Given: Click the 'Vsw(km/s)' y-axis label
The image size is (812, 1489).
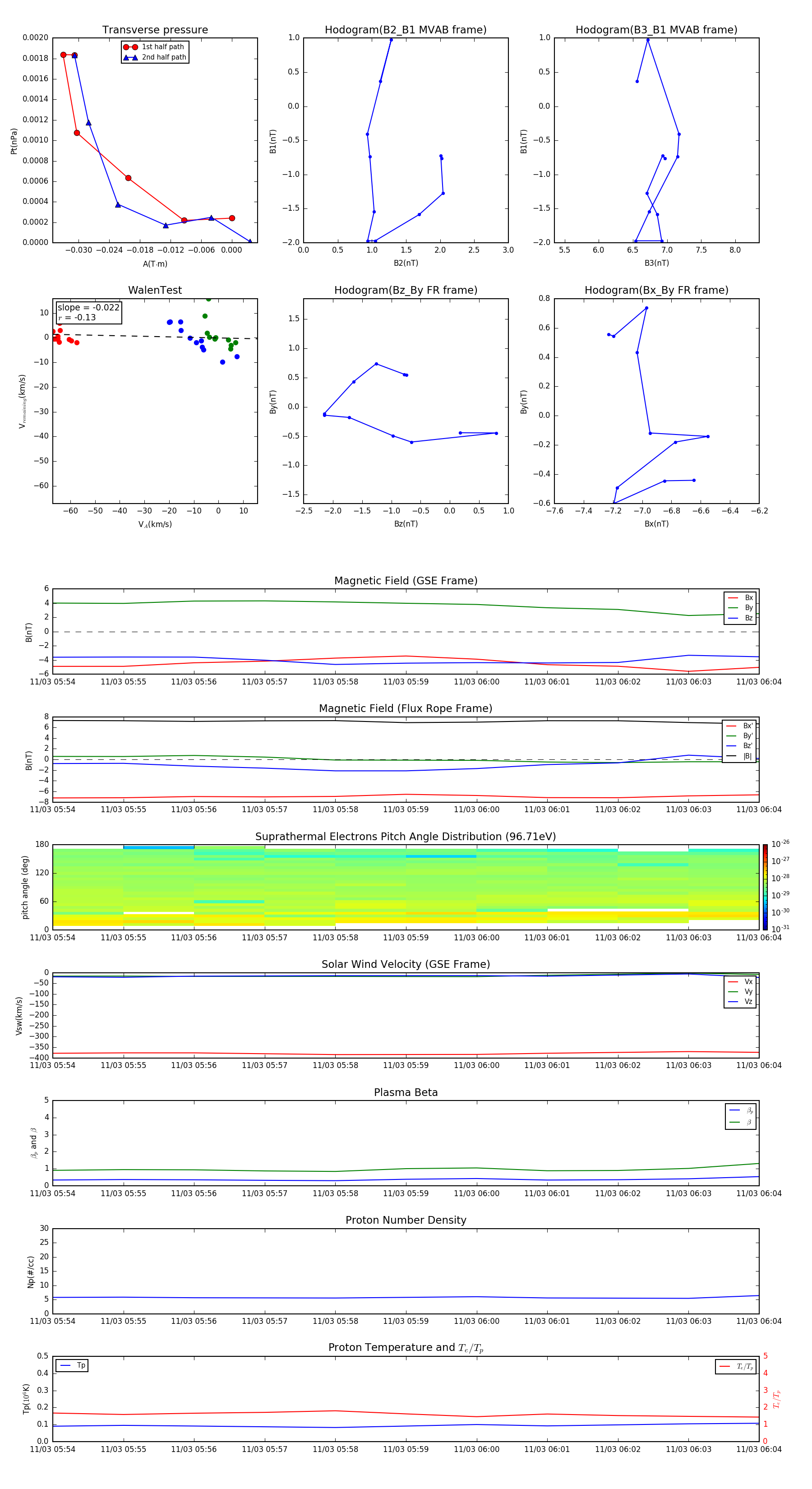Looking at the screenshot, I should tap(18, 1016).
